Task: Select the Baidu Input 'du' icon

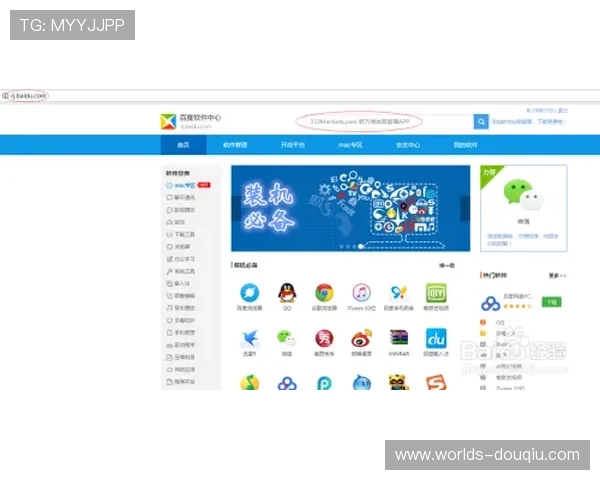Action: pos(436,338)
